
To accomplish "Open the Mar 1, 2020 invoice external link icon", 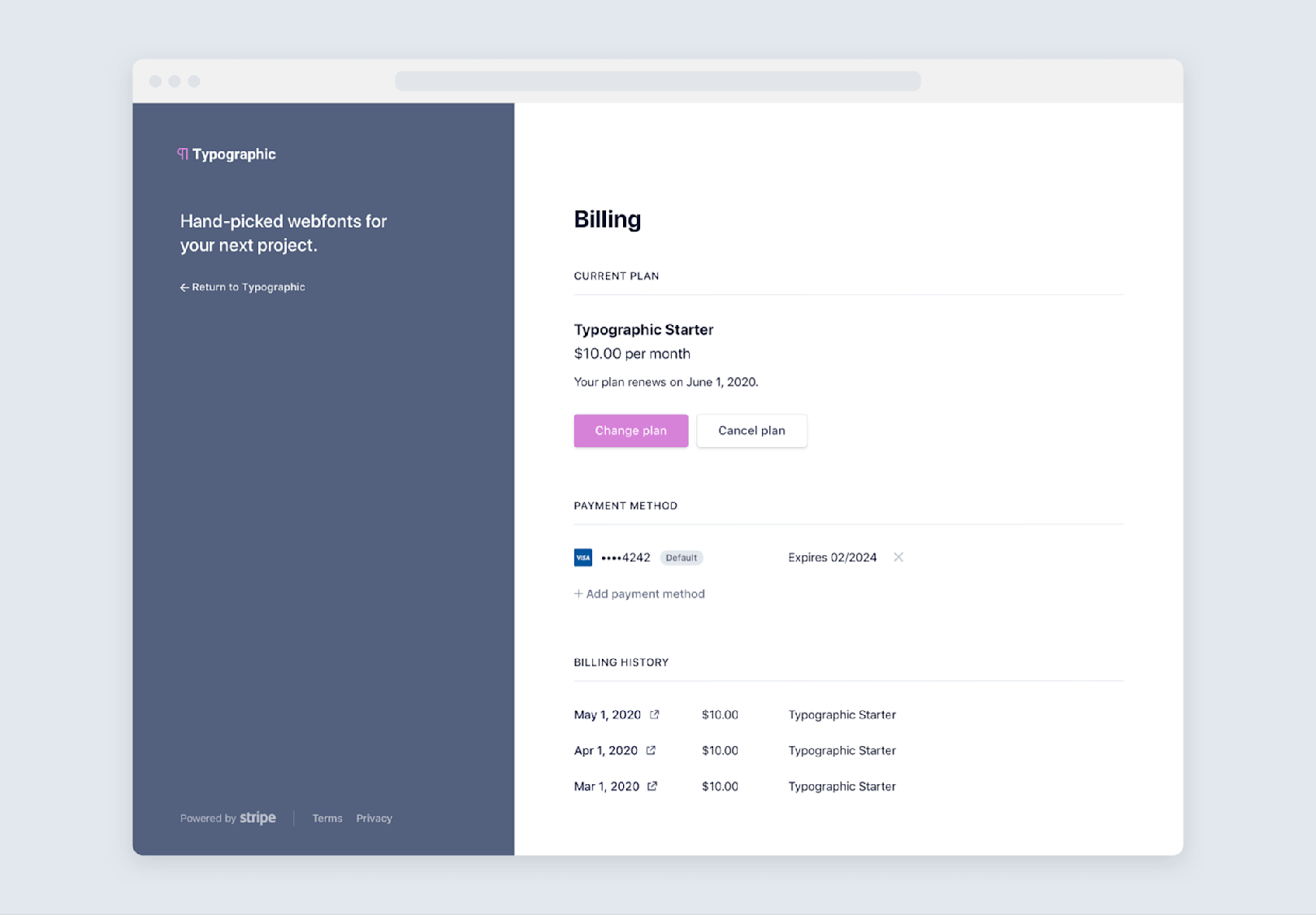I will (652, 787).
